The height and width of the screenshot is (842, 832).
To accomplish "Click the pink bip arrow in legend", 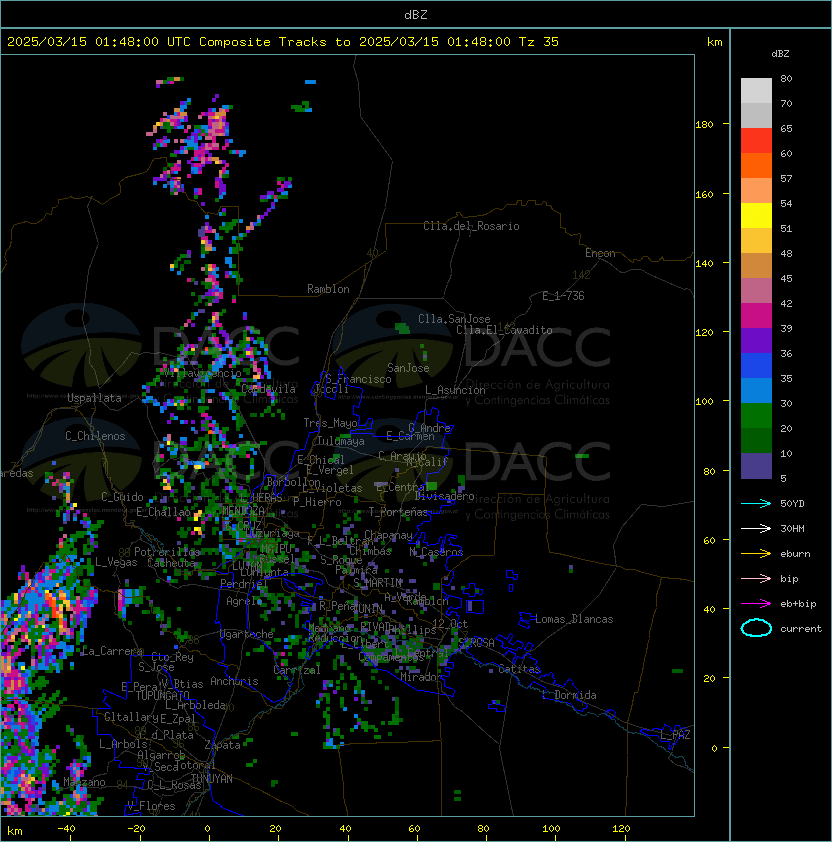I will 756,579.
